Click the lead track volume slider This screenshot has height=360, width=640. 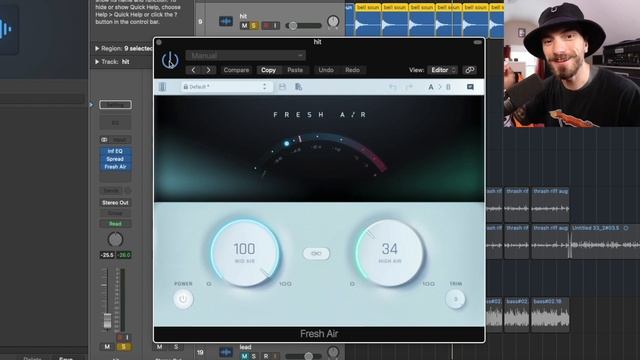coord(304,356)
